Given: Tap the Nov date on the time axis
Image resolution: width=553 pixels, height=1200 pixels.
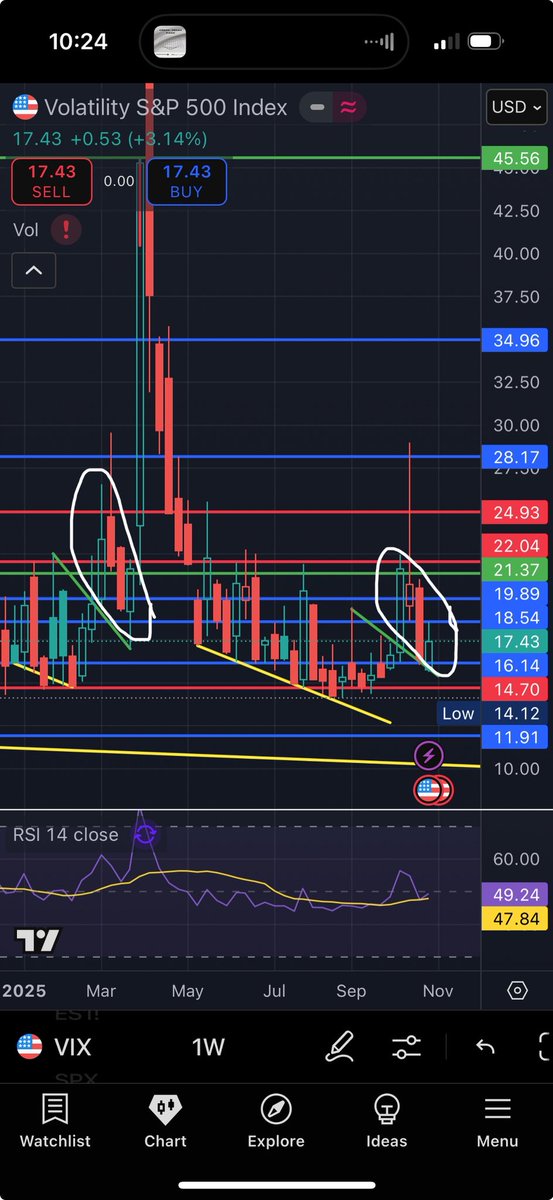Looking at the screenshot, I should tap(438, 991).
